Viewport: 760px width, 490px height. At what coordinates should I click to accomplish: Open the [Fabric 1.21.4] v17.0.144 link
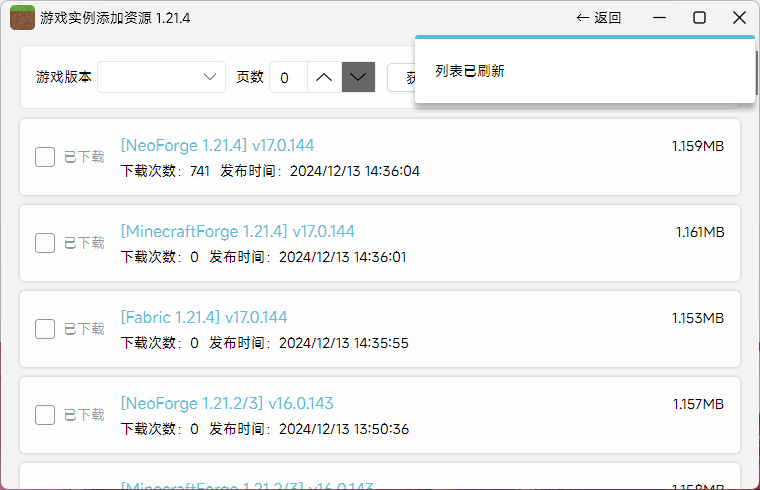click(x=203, y=318)
